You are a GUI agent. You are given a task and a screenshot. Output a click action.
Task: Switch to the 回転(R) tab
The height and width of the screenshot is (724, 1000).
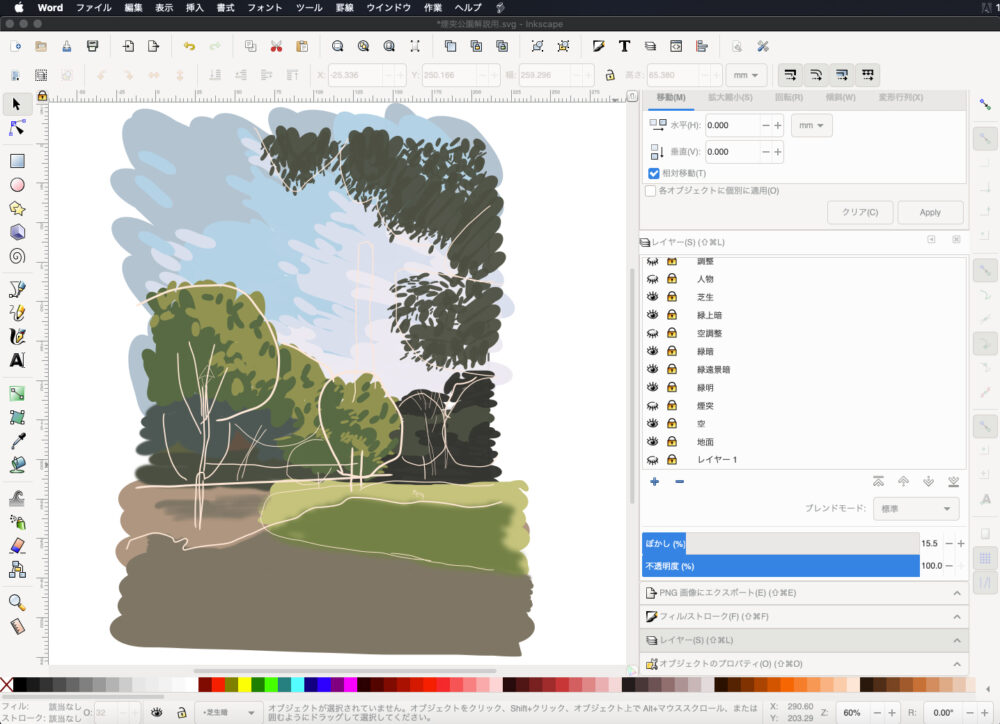(788, 97)
